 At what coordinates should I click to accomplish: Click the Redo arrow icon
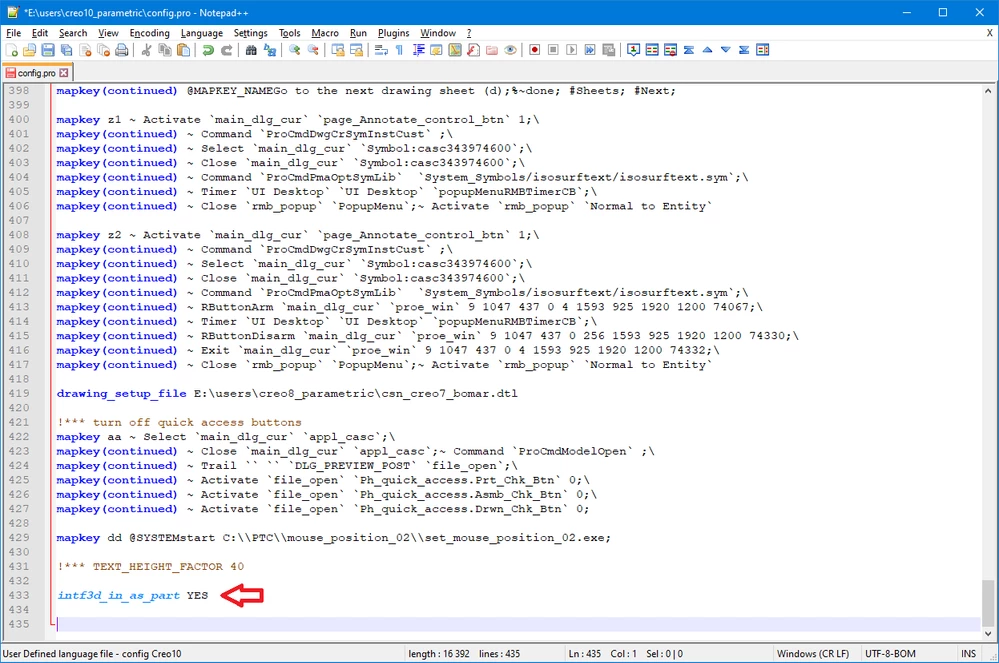(226, 50)
